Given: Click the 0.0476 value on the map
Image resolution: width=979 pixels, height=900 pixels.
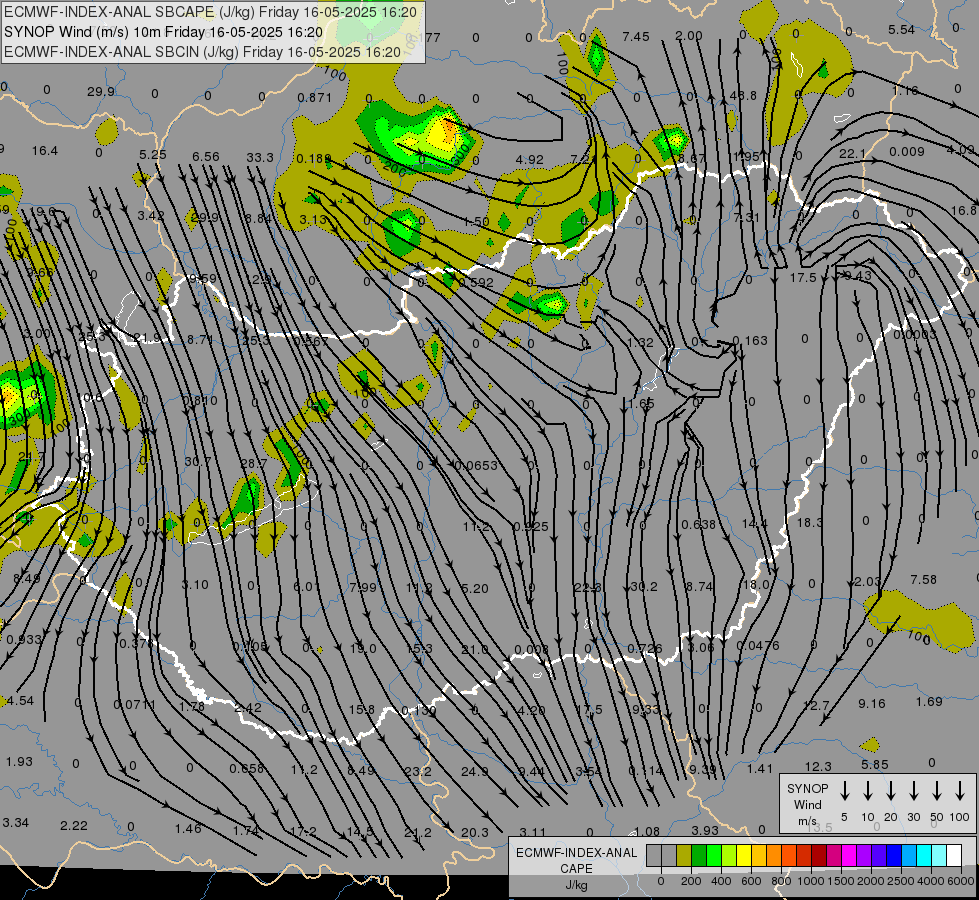Looking at the screenshot, I should coord(757,645).
